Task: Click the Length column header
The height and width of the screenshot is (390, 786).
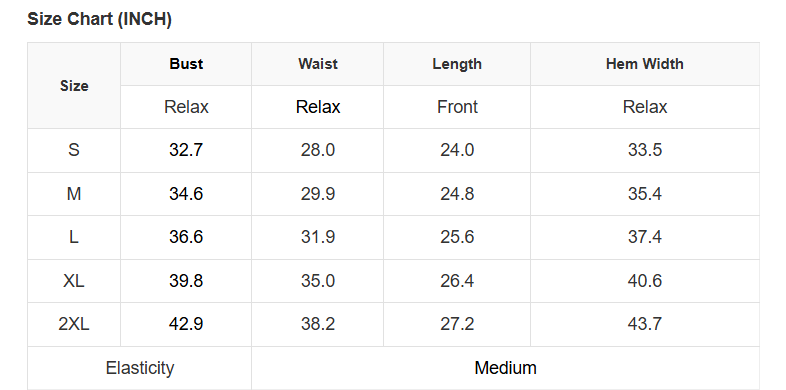Action: click(457, 64)
